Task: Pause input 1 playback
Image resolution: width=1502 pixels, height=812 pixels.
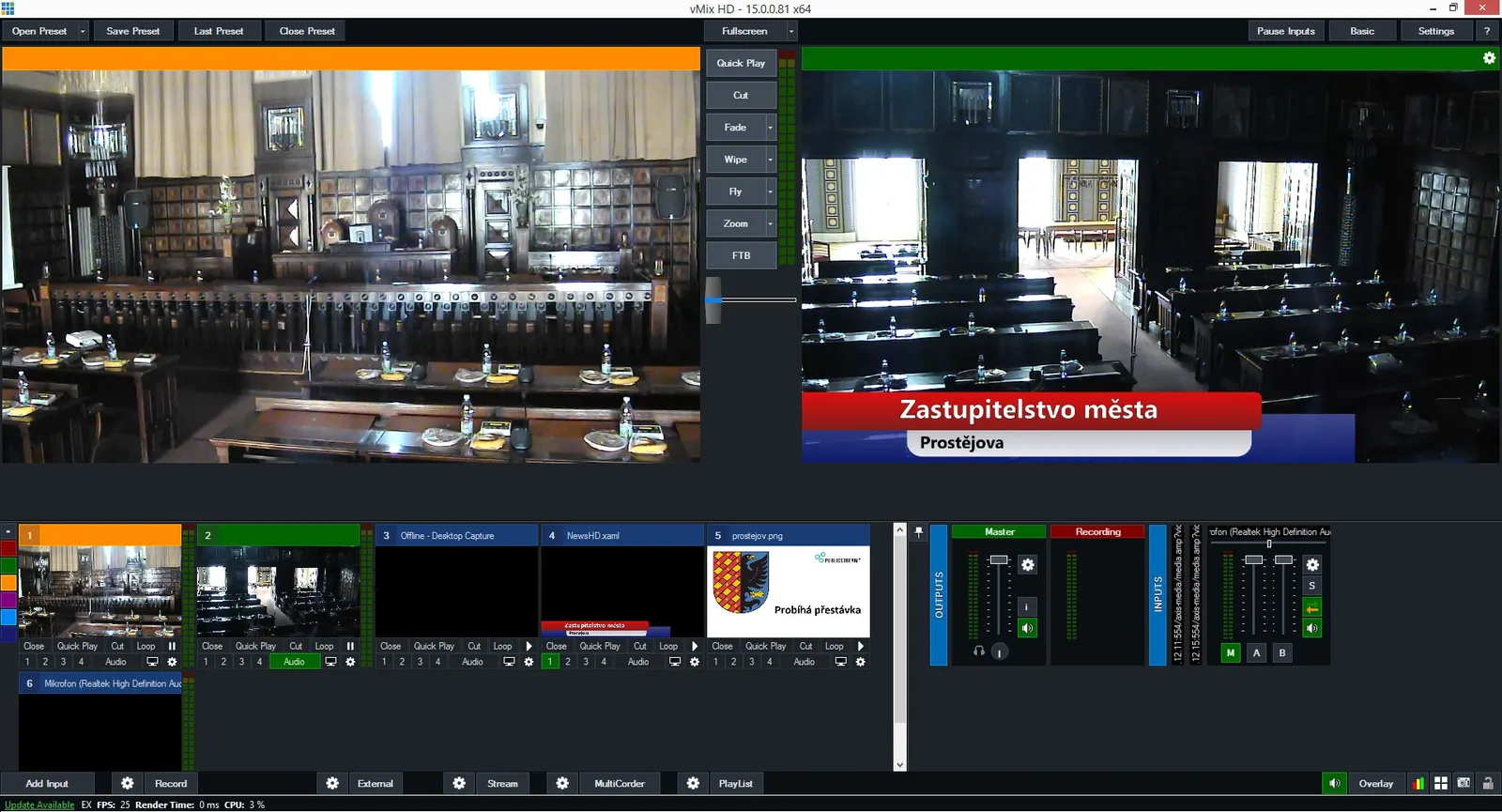Action: point(172,646)
